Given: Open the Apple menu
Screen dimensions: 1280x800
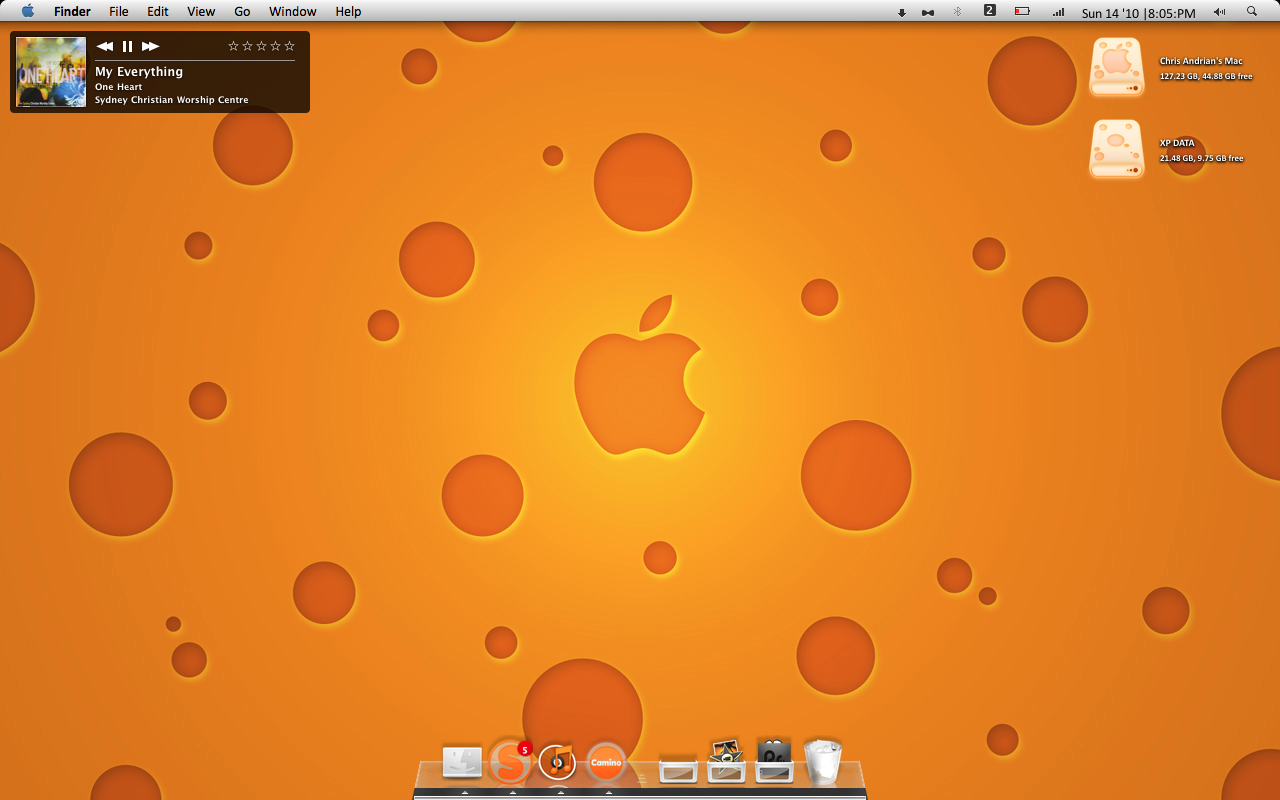Looking at the screenshot, I should pyautogui.click(x=27, y=12).
